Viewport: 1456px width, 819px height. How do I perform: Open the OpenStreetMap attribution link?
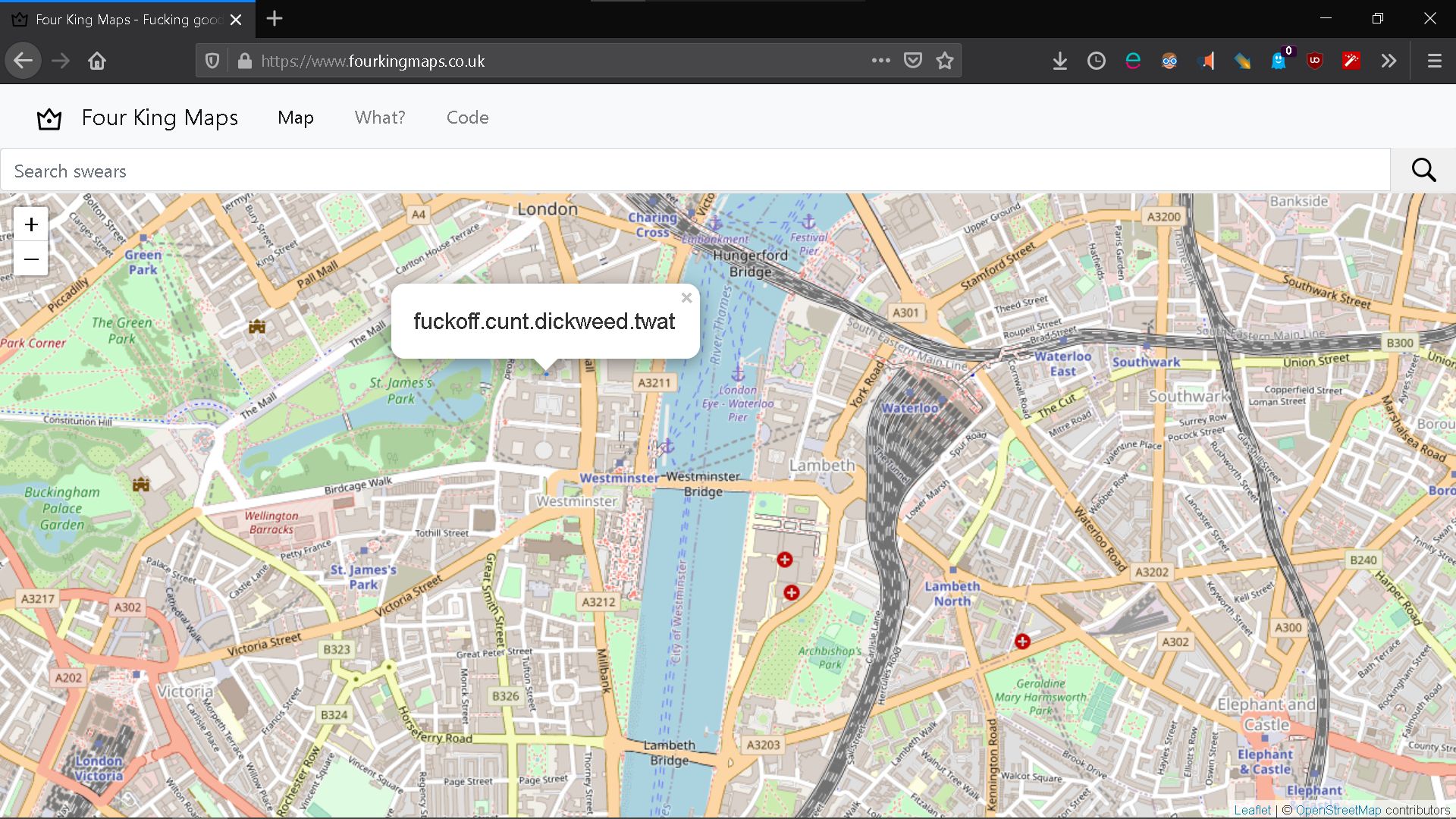(1338, 810)
